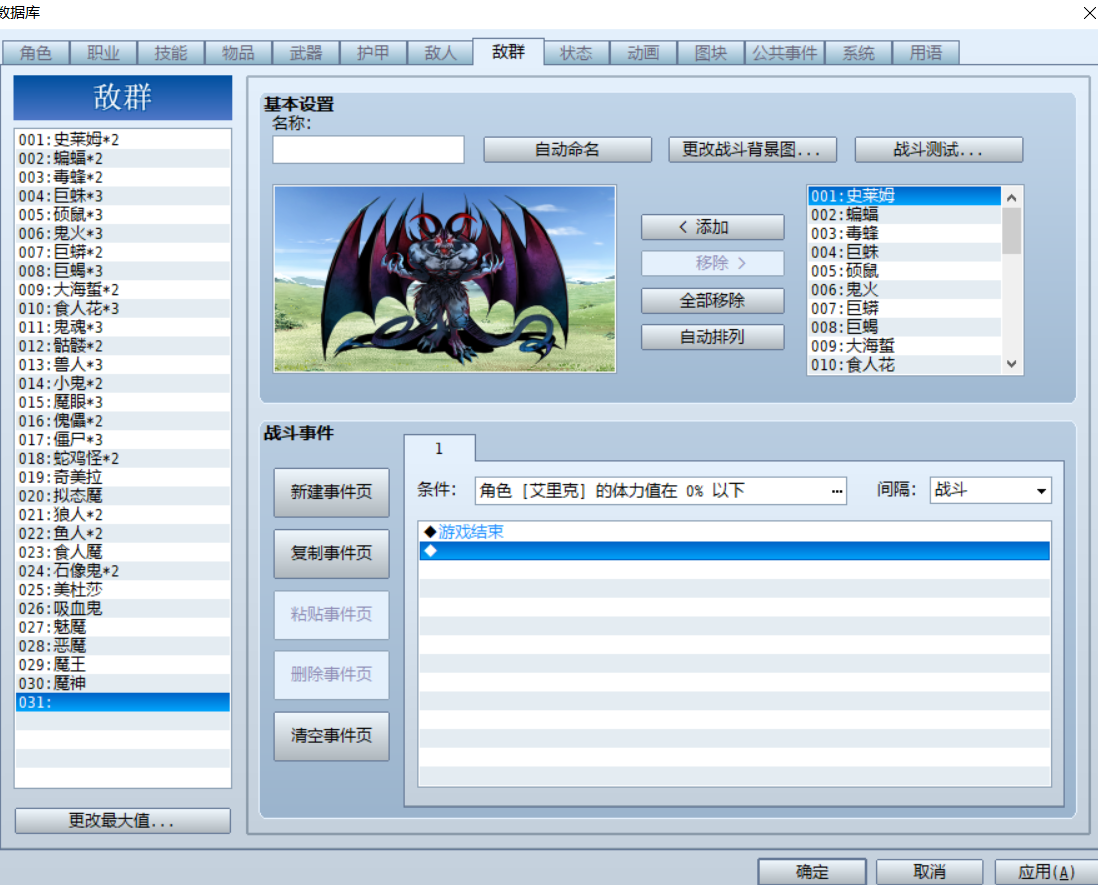Select enemy 002:蝙蝠 in enemy list
Screen dimensions: 1098x885
(x=904, y=214)
